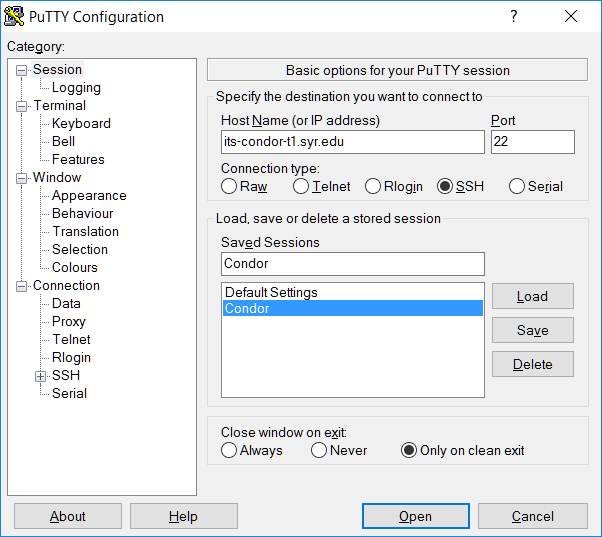Open the Window category
The height and width of the screenshot is (537, 602).
(x=57, y=177)
